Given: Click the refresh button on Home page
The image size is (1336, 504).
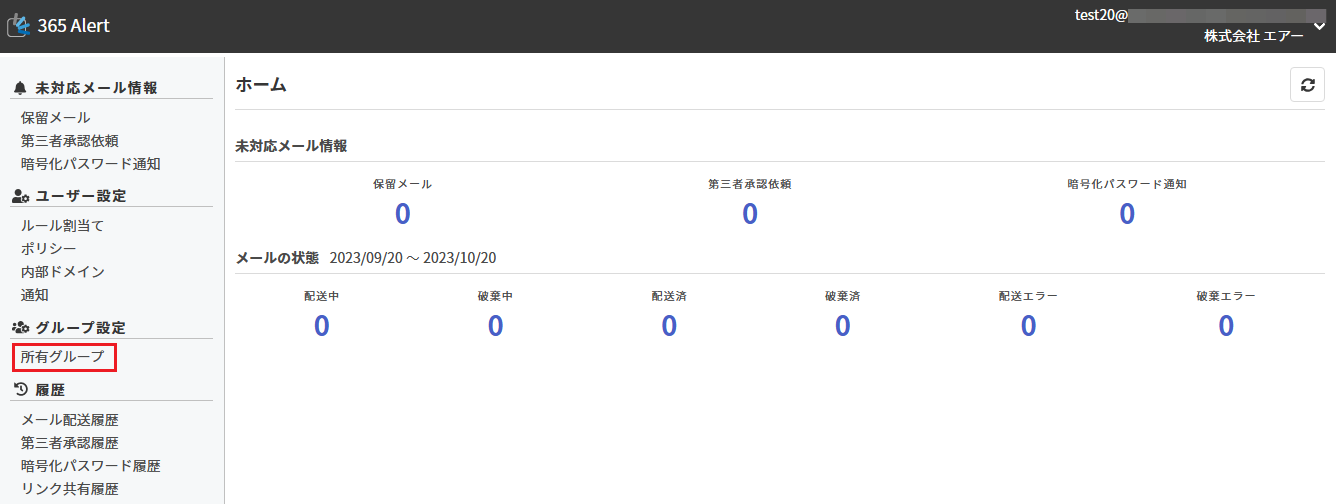Looking at the screenshot, I should (x=1307, y=85).
